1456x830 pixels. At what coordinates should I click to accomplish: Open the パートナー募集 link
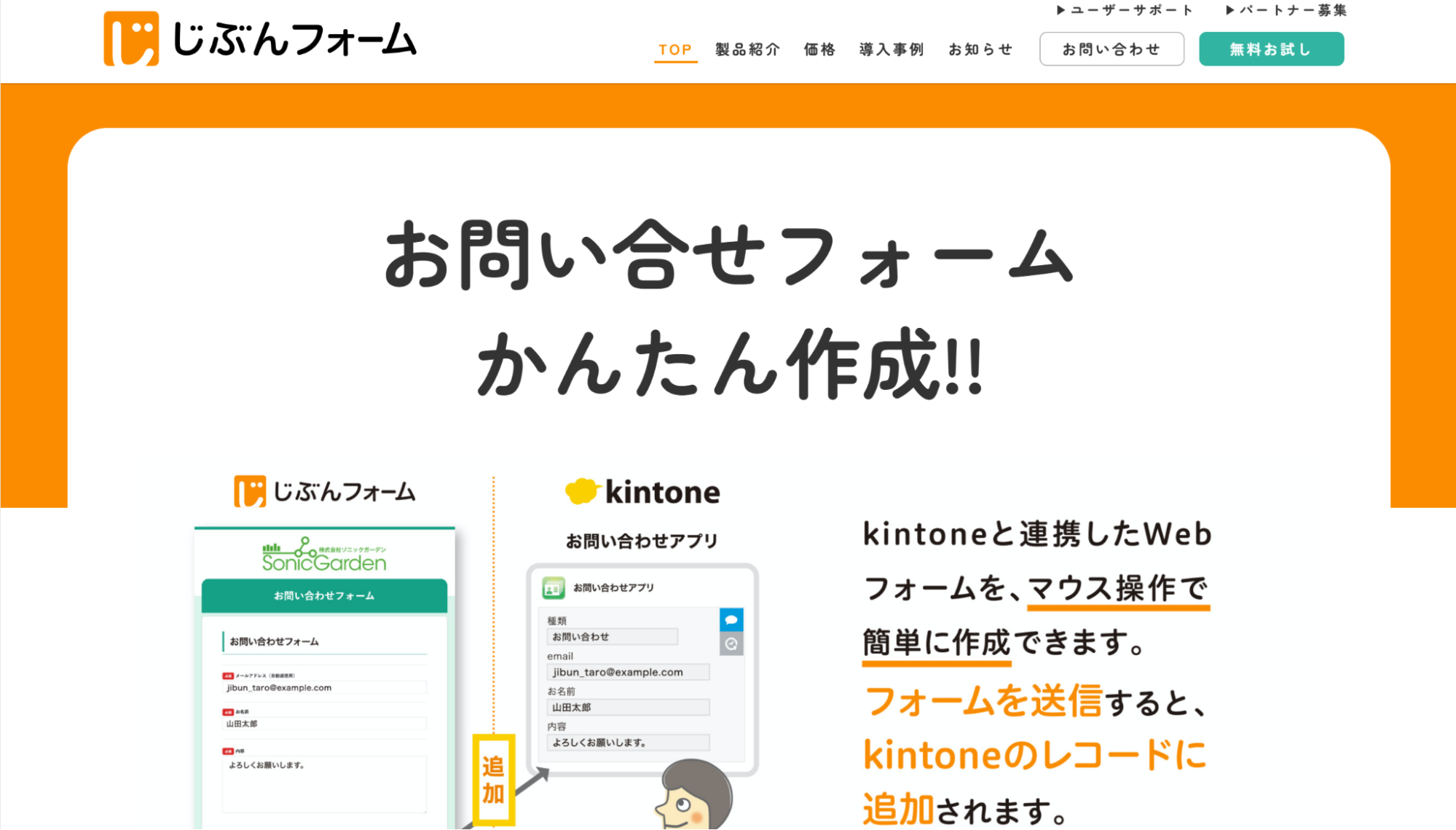[1286, 10]
